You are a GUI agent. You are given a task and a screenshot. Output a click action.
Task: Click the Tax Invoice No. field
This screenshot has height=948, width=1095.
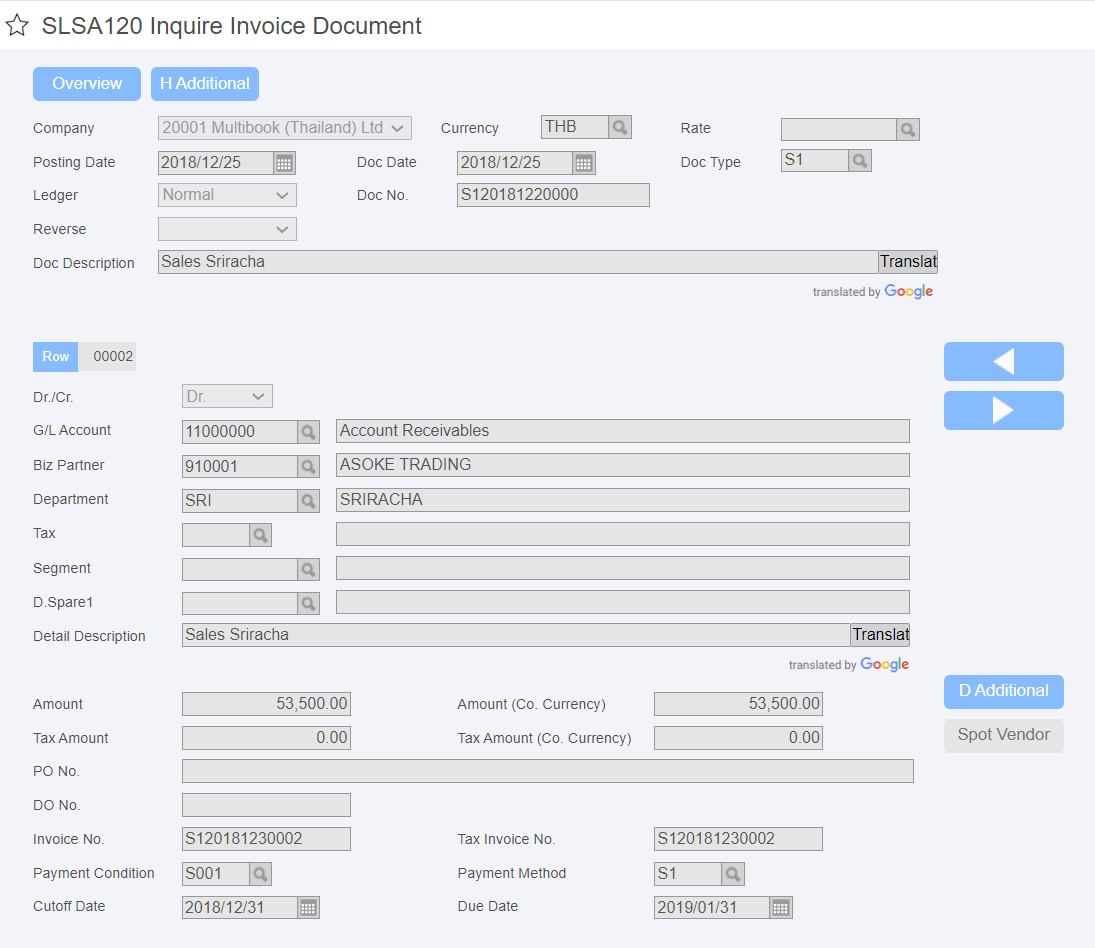point(738,839)
